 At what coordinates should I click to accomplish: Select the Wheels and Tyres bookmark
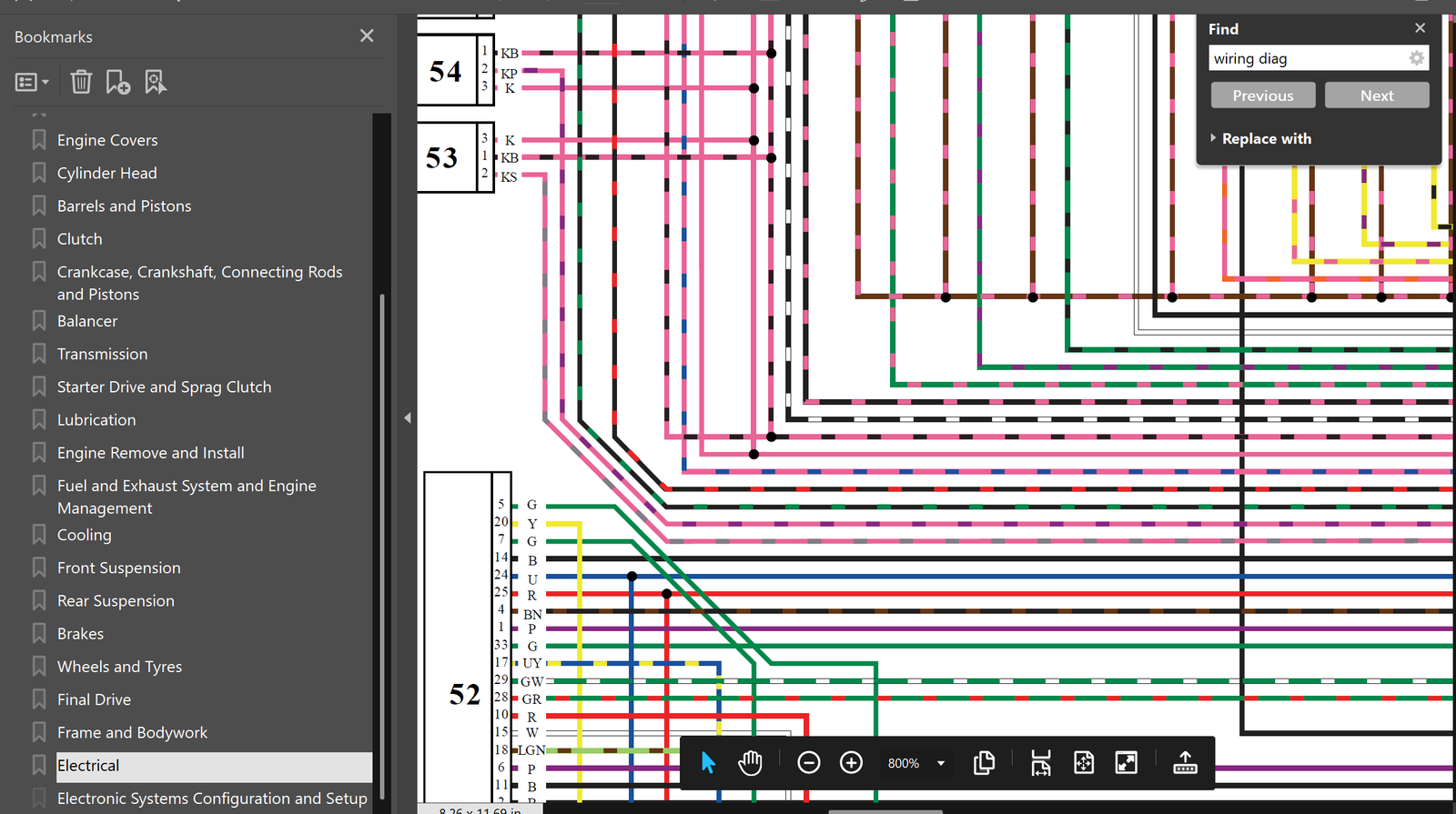[119, 667]
